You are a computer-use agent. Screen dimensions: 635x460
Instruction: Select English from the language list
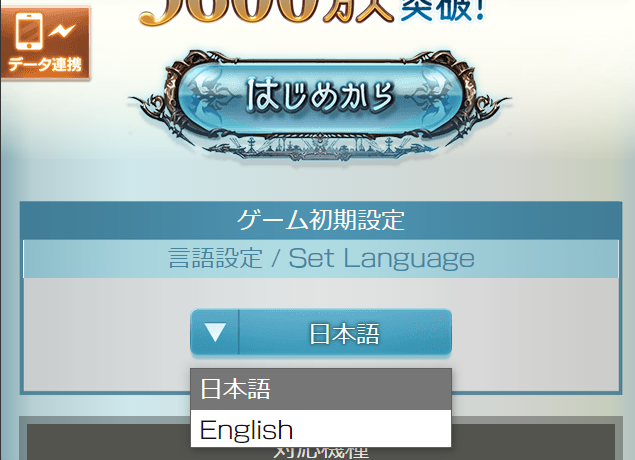click(321, 429)
